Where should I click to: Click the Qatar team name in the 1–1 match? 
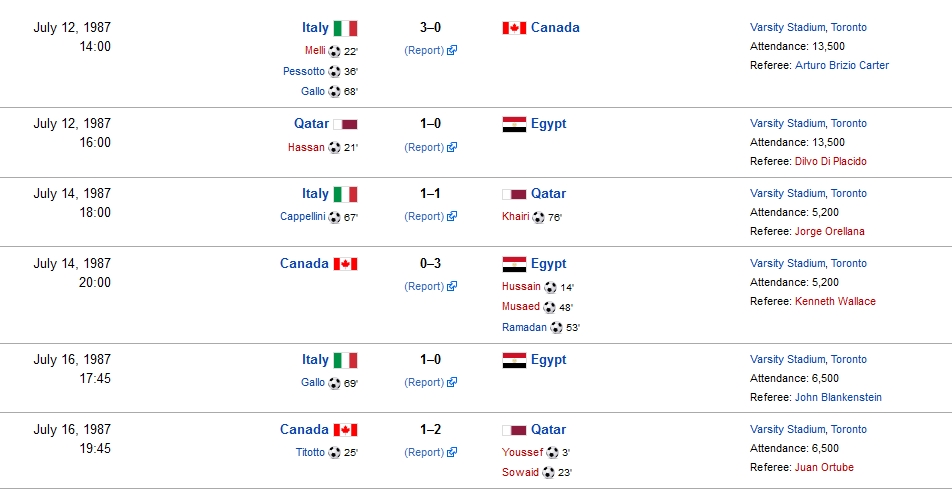click(548, 194)
